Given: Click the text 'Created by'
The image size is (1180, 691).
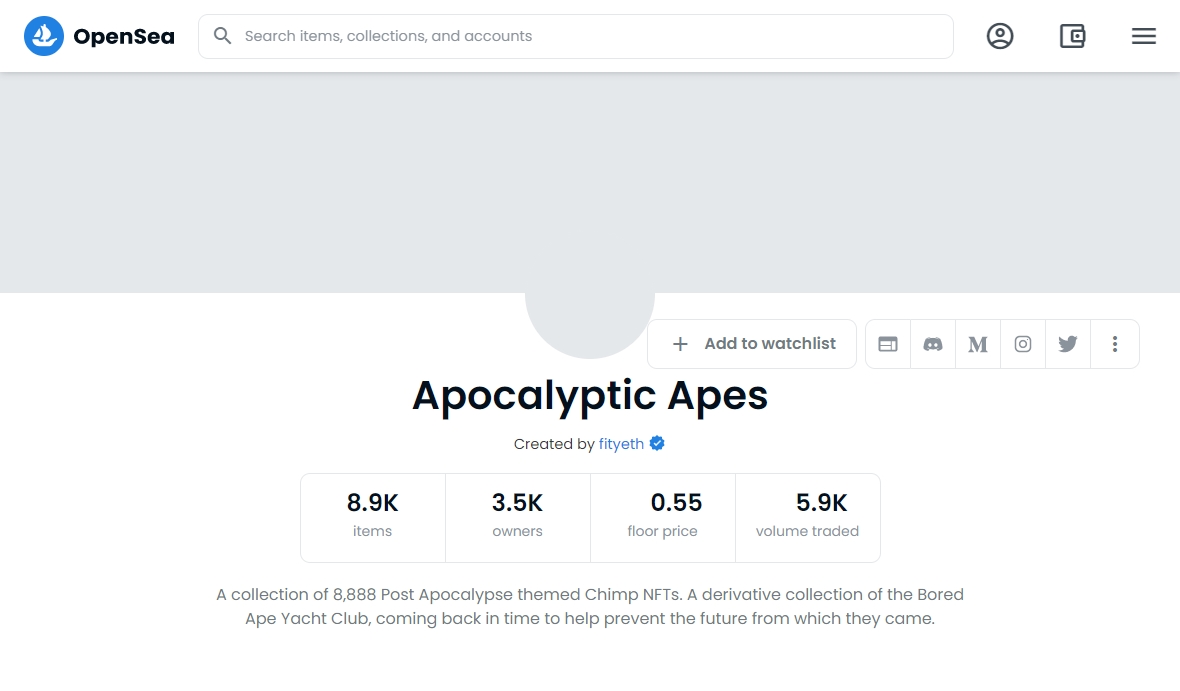Looking at the screenshot, I should (554, 444).
